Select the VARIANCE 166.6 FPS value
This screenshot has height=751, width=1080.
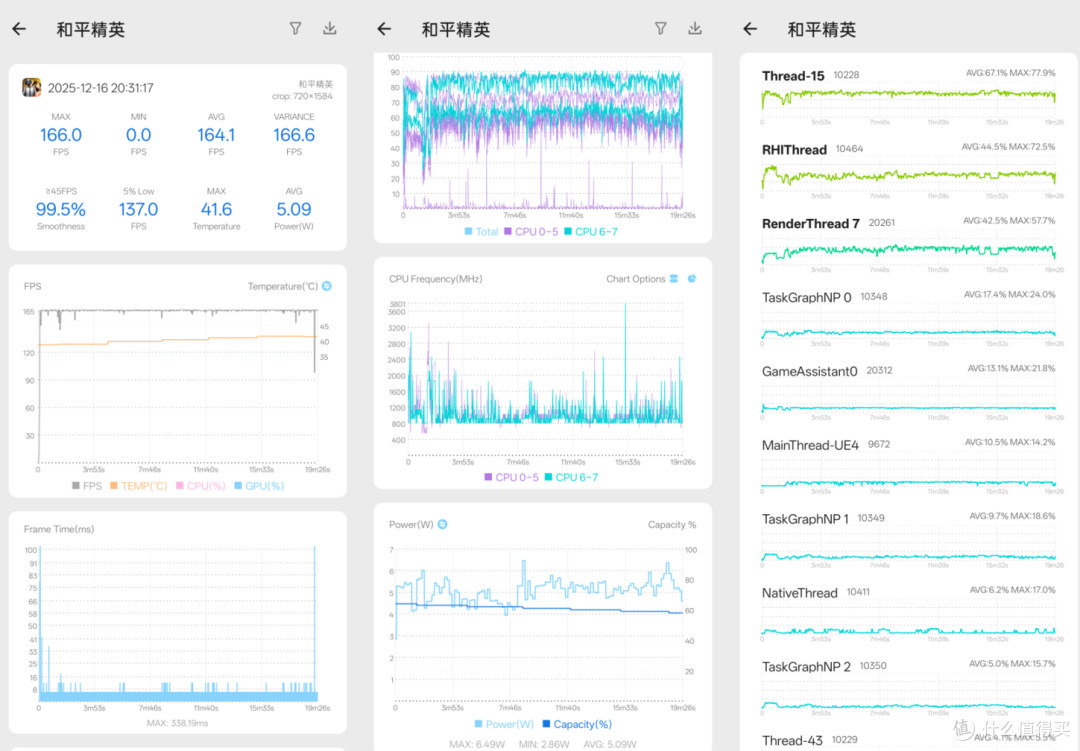click(294, 135)
